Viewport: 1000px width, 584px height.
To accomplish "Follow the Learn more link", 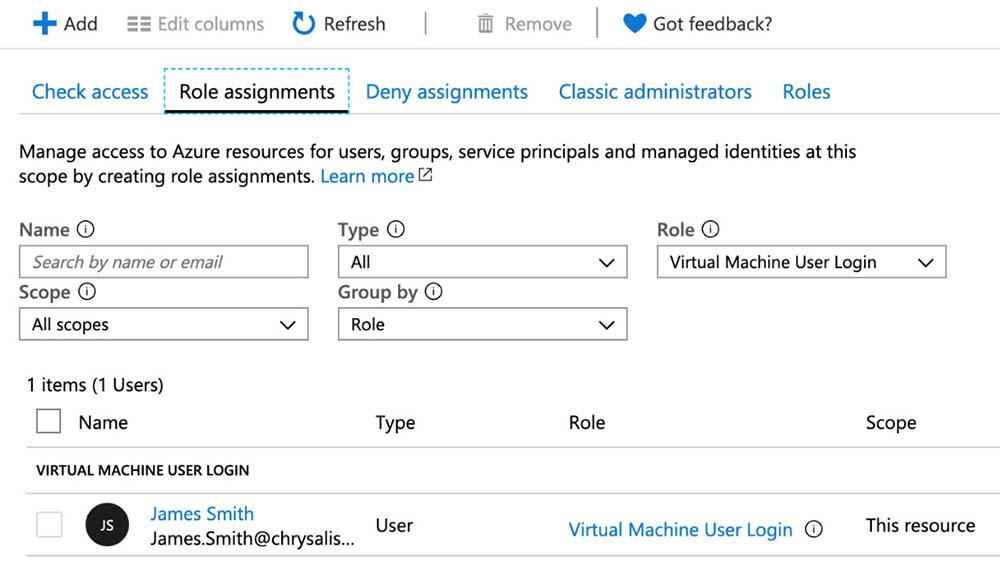I will coord(367,176).
